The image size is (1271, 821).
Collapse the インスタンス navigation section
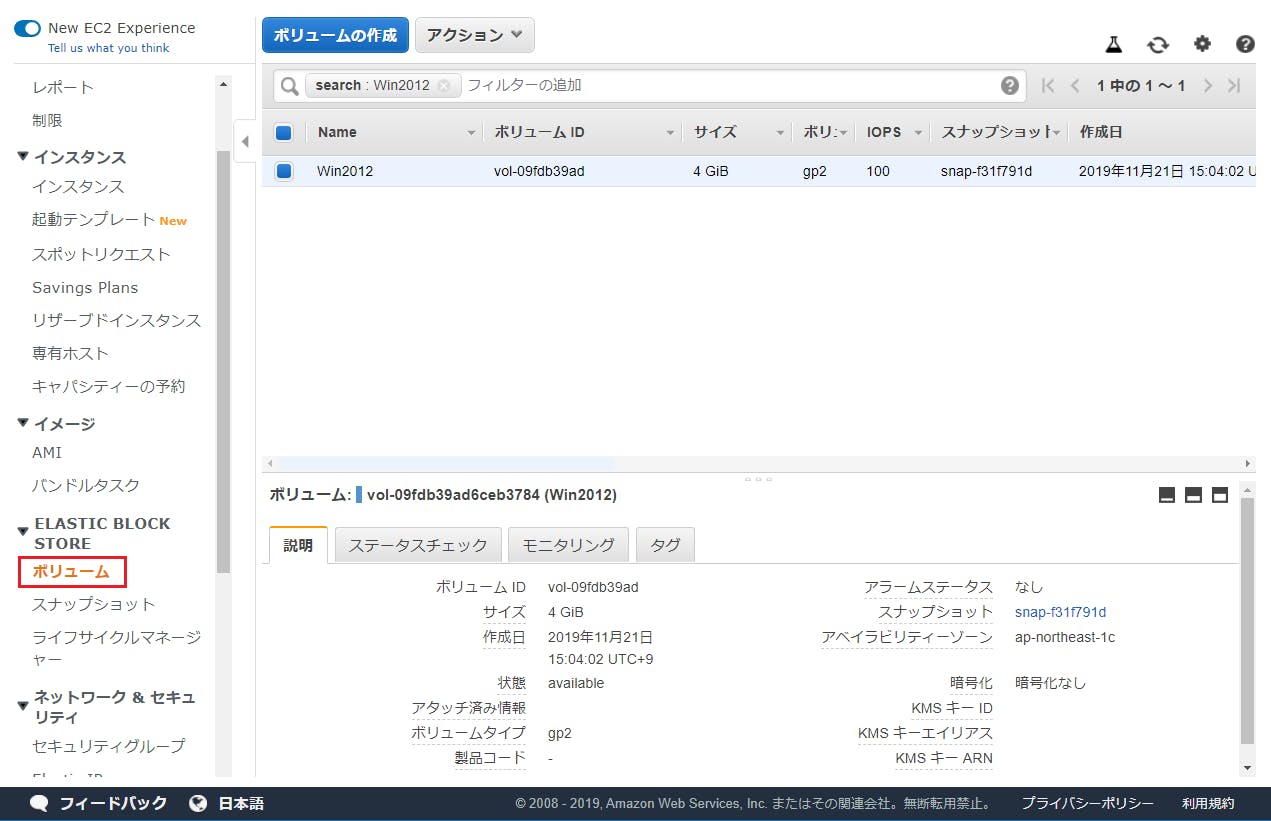coord(23,156)
